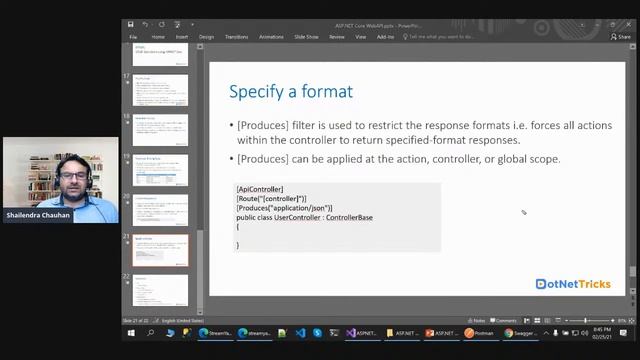640x360 pixels.
Task: Click the zoom slider handle
Action: click(585, 321)
